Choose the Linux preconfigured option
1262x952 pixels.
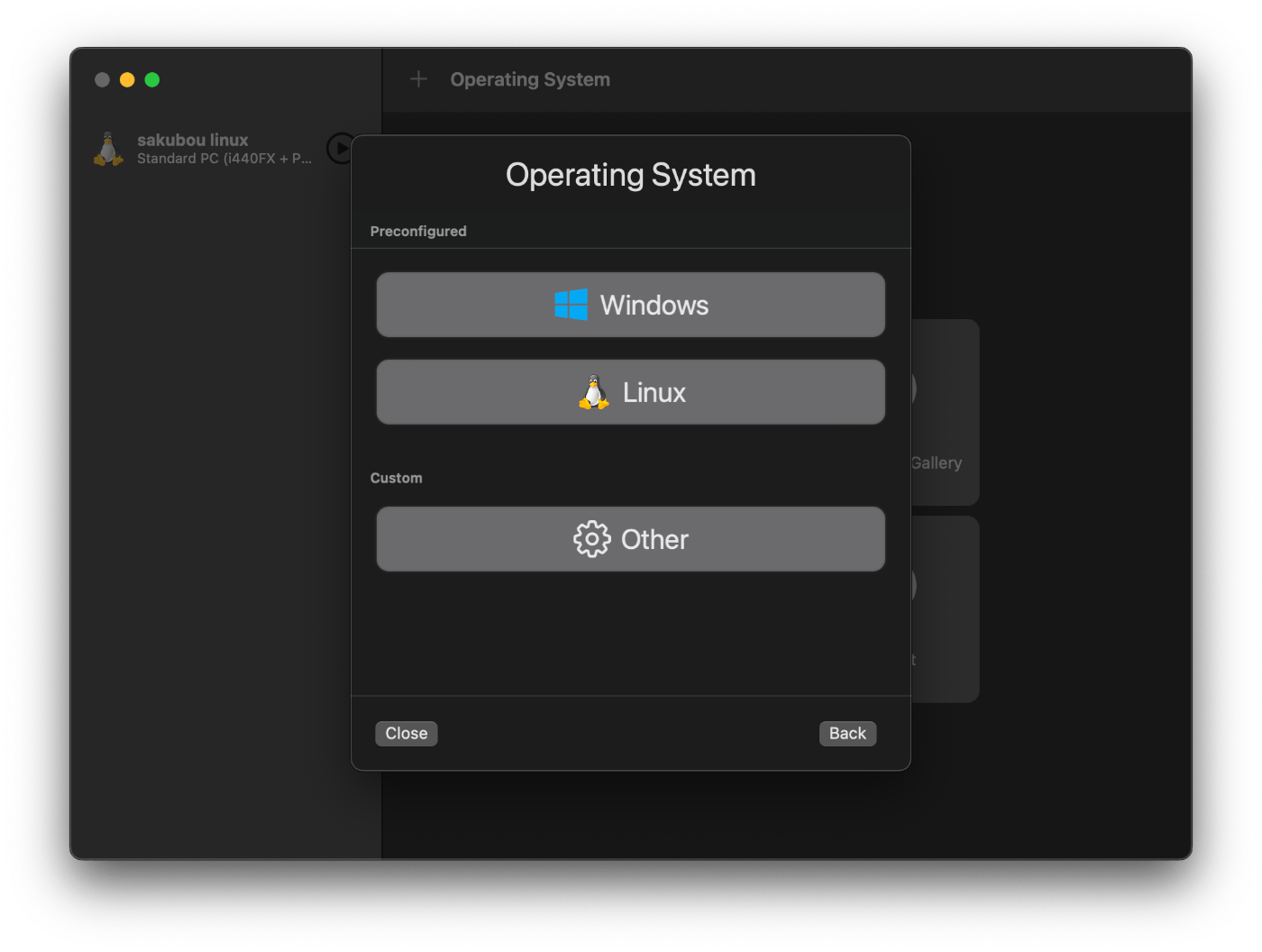tap(630, 392)
